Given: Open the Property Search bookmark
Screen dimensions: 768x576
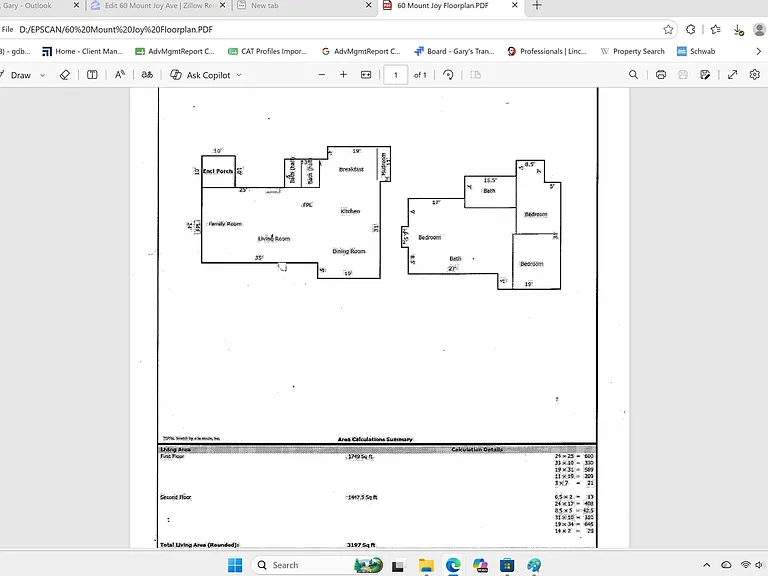Looking at the screenshot, I should pos(632,51).
